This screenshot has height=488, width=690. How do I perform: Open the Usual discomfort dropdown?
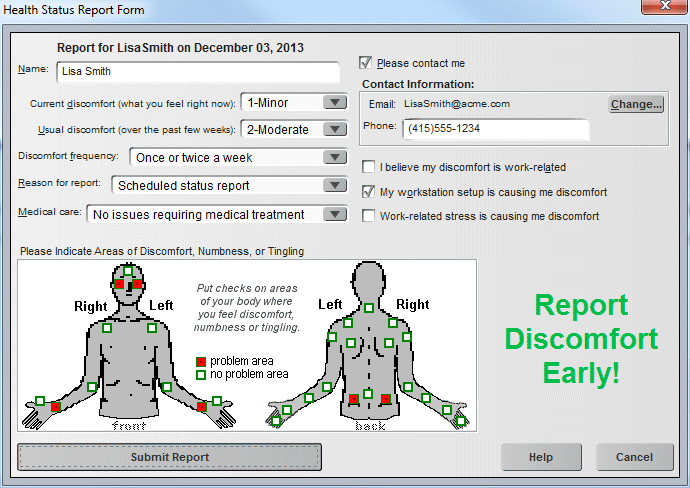[x=335, y=129]
